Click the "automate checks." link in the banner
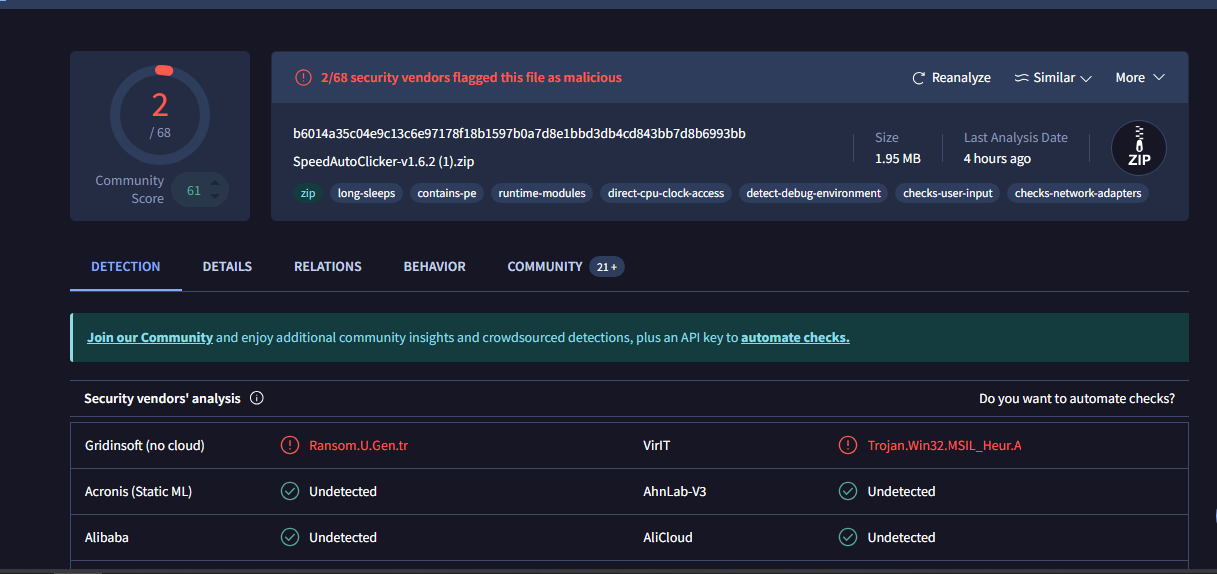Screen dimensions: 1217x574 click(795, 338)
